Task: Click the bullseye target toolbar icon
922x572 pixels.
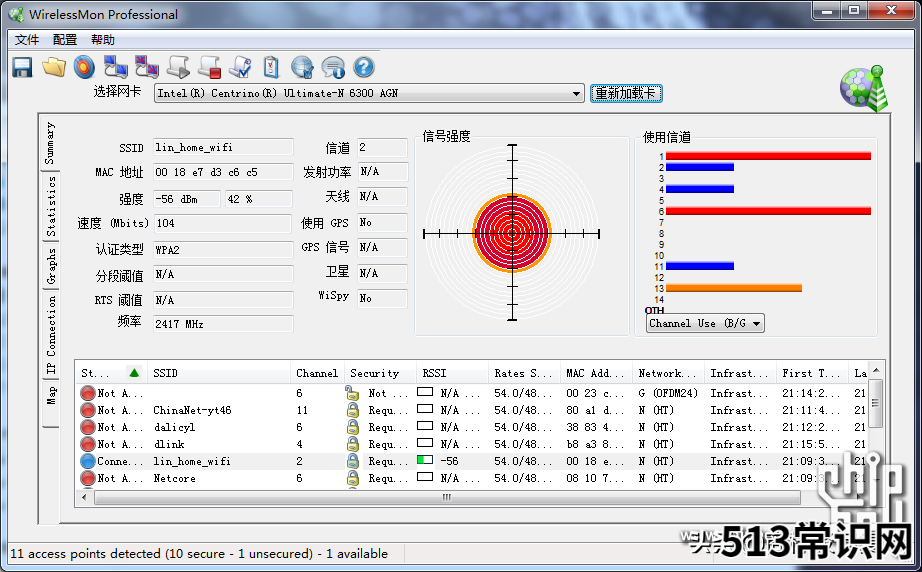Action: (x=84, y=68)
